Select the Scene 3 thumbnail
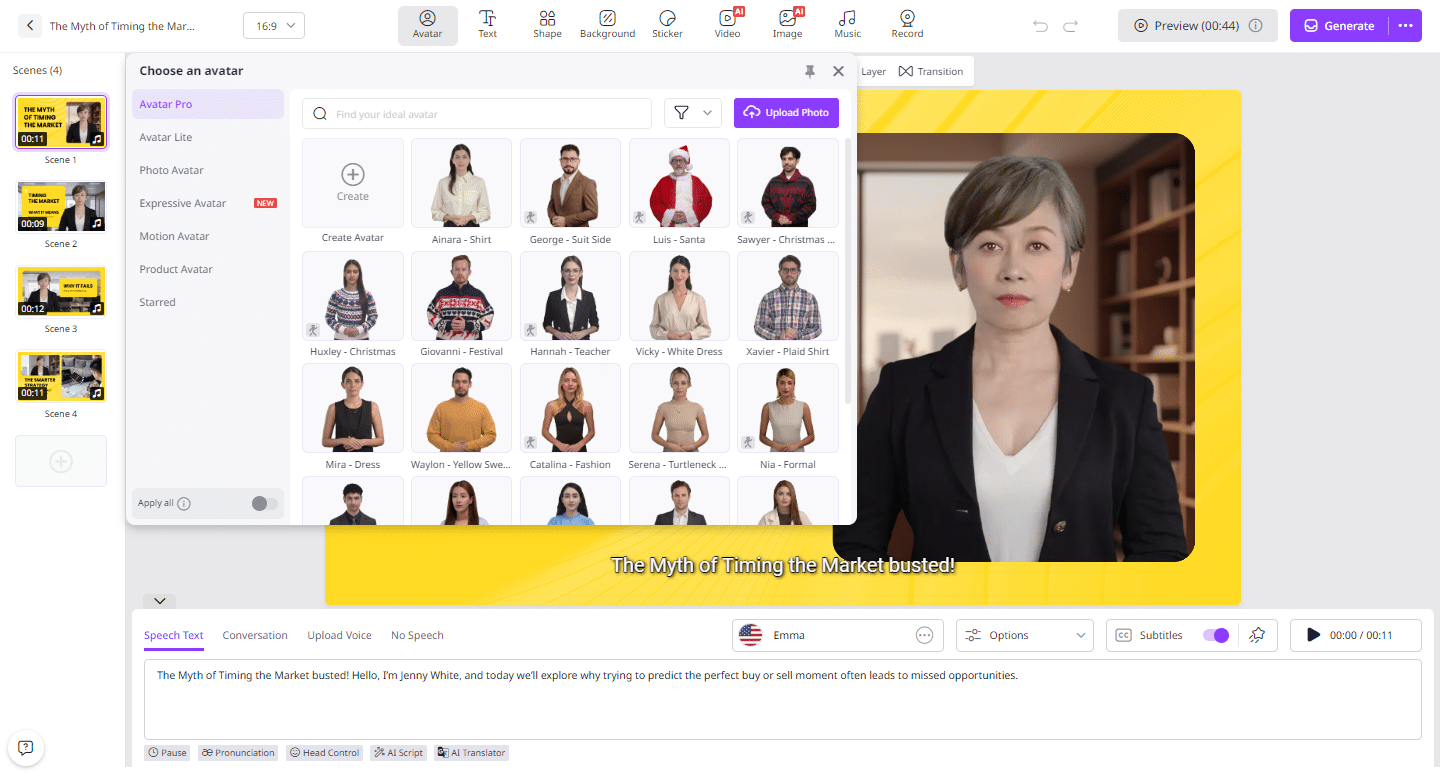Screen dimensions: 1440x773 point(60,291)
